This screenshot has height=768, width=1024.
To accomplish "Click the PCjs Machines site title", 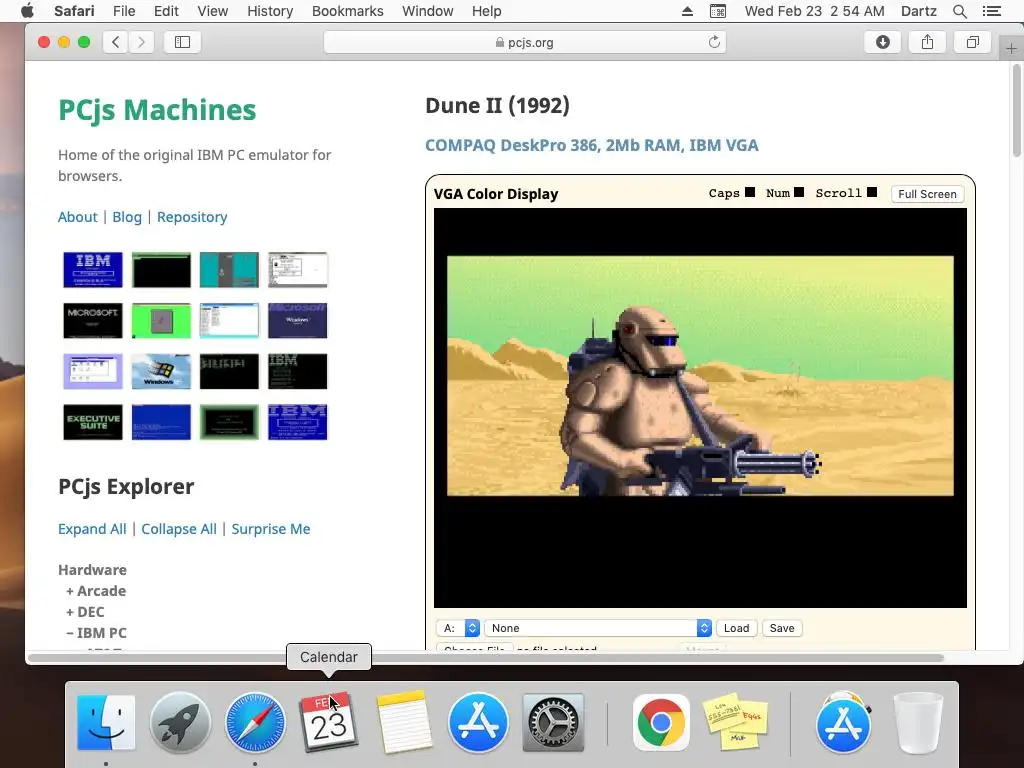I will (x=157, y=110).
